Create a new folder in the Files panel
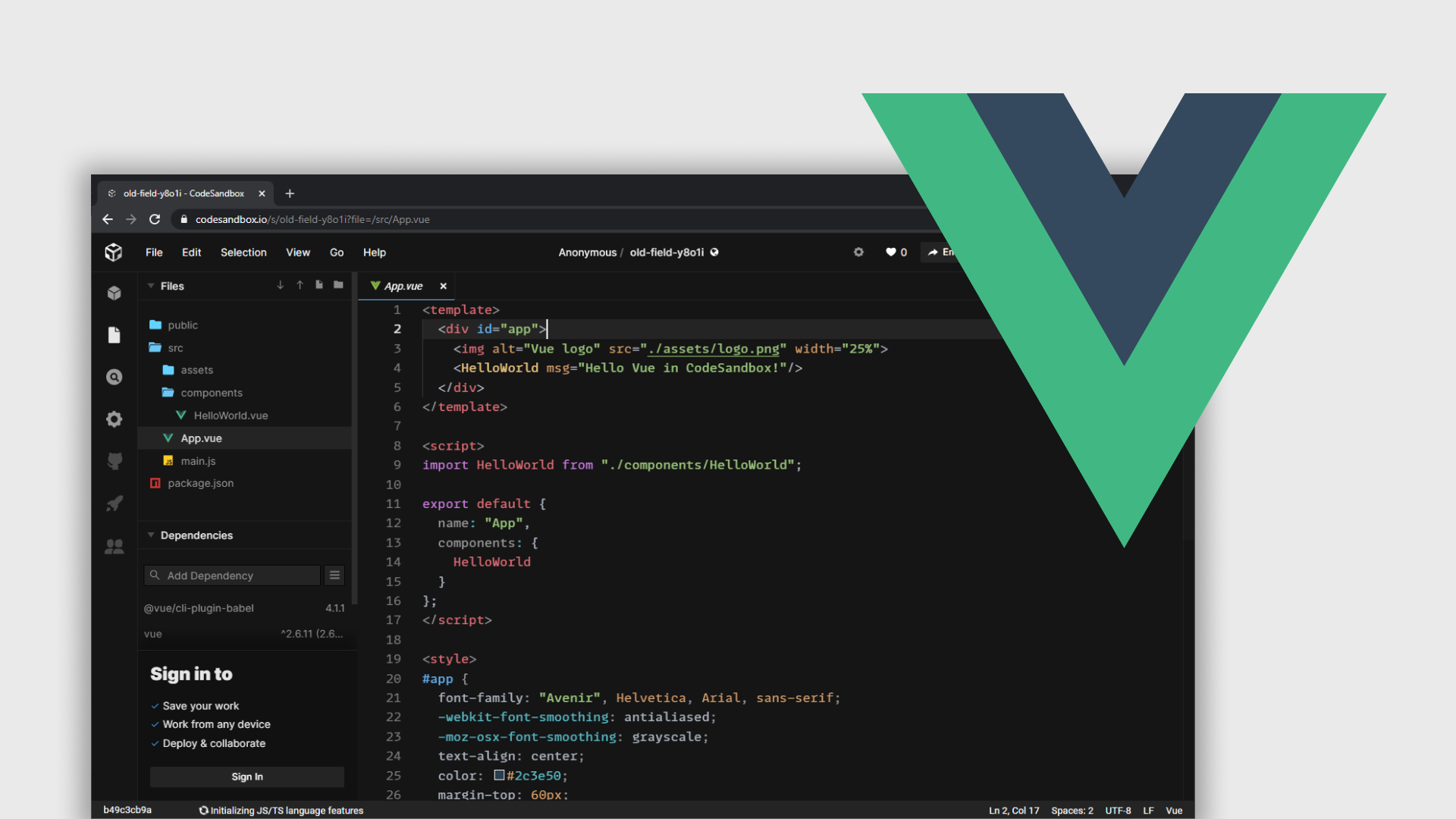 [338, 285]
